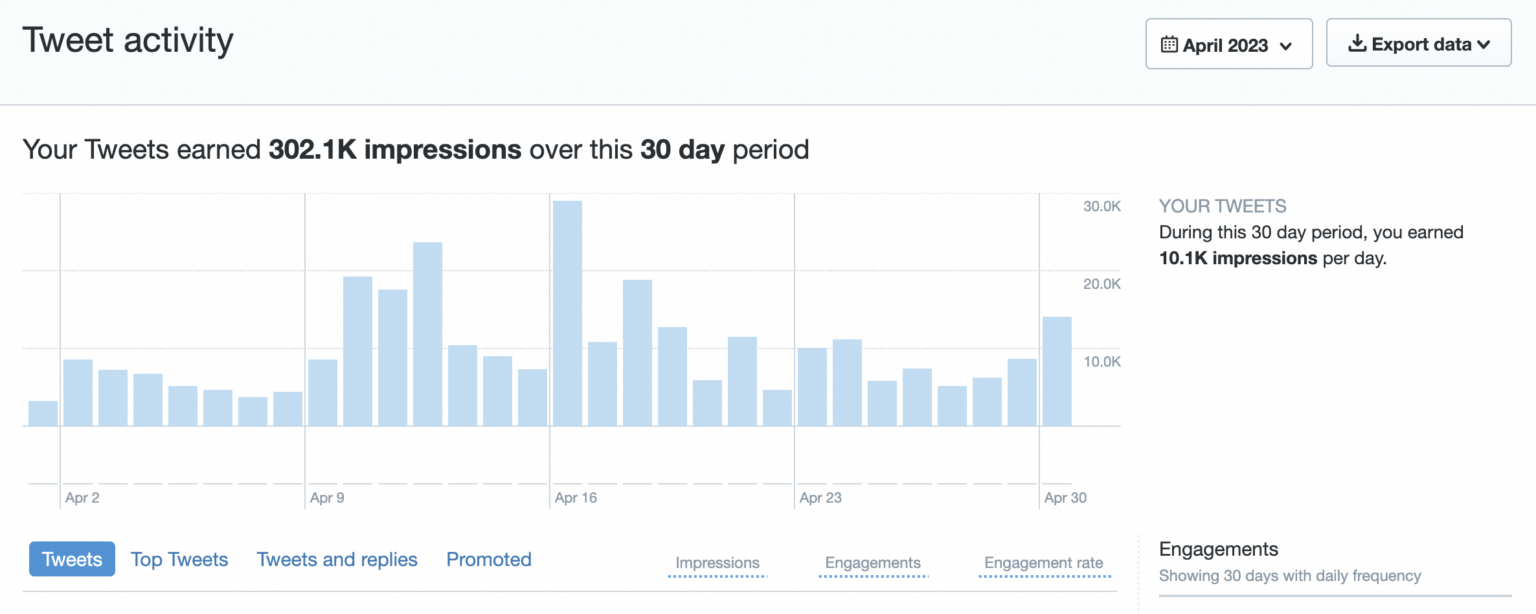Click the tallest bar around Apr 16
The image size is (1536, 614).
point(566,310)
